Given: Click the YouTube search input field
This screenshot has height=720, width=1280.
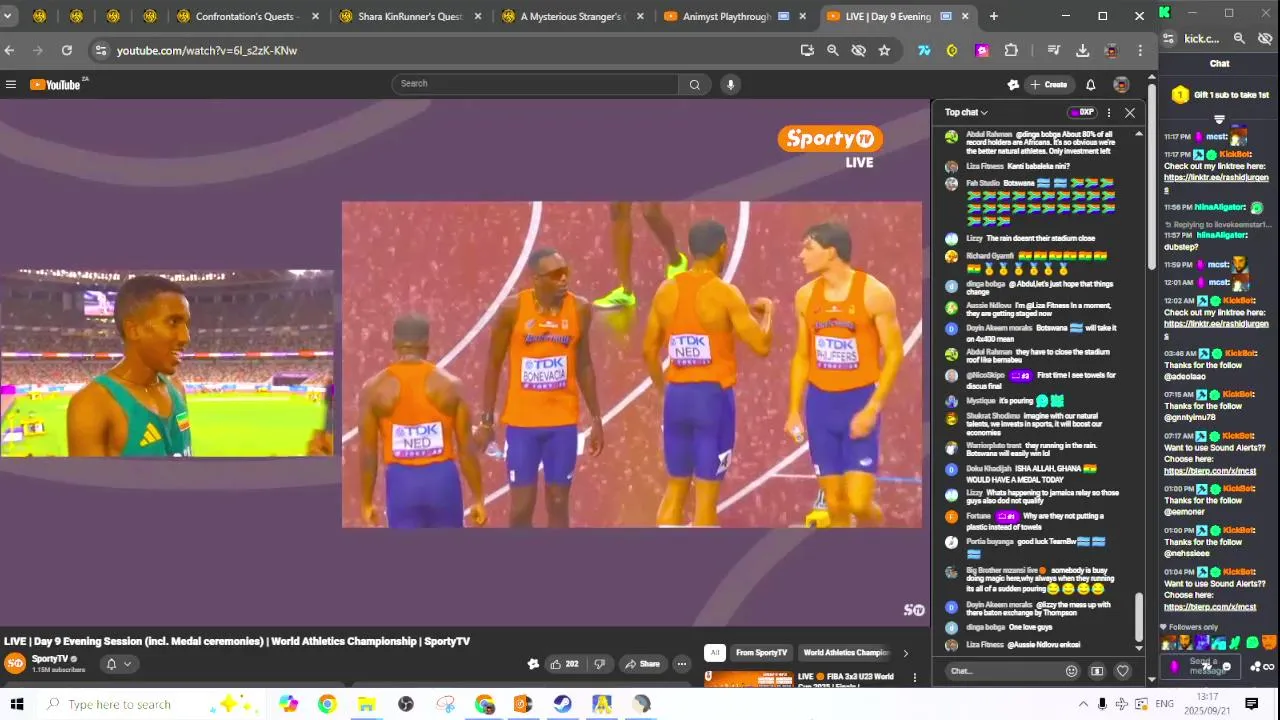Looking at the screenshot, I should click(535, 84).
